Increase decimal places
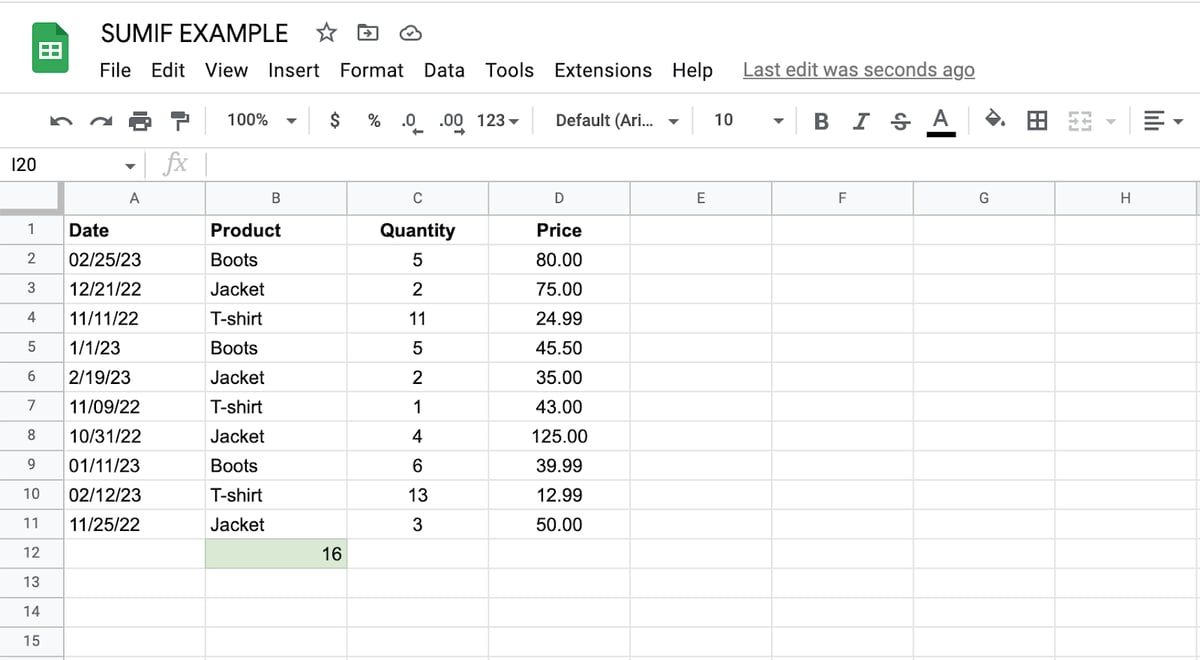The width and height of the screenshot is (1200, 660). click(452, 121)
